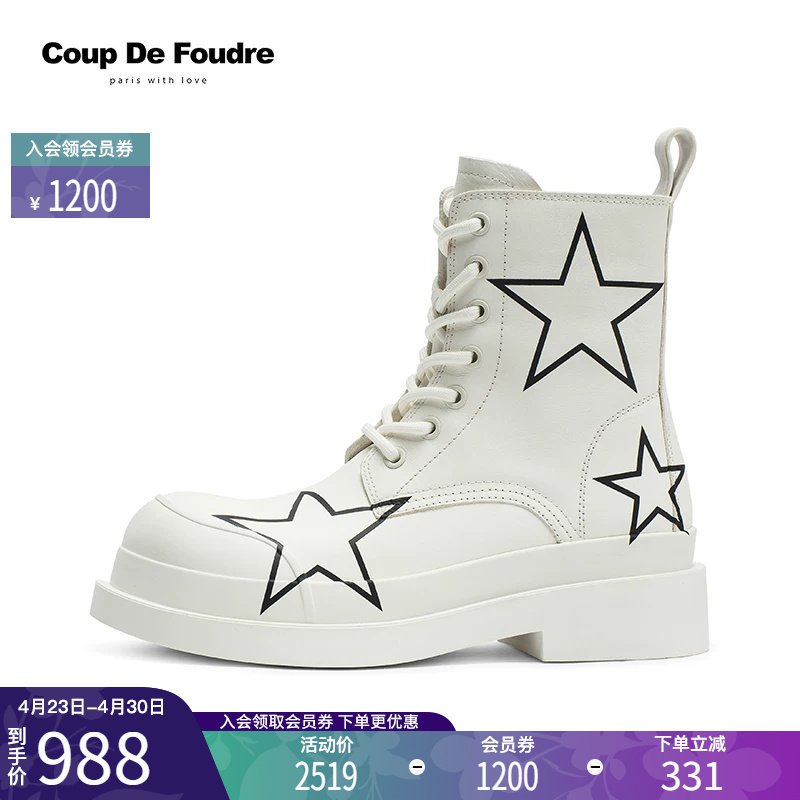The height and width of the screenshot is (800, 800).
Task: Click the large star on boot shaft
Action: (x=576, y=303)
